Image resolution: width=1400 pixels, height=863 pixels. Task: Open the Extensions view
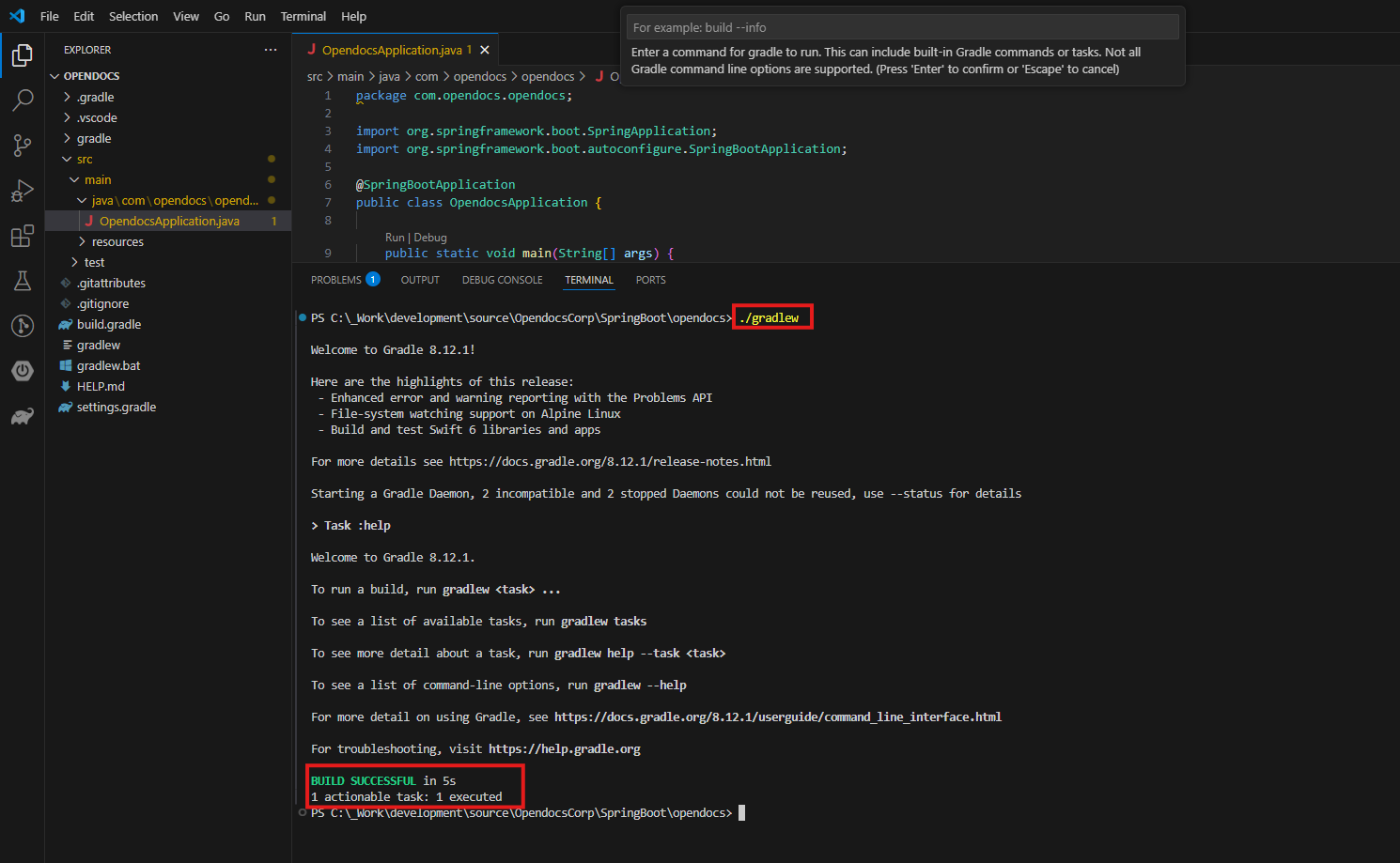click(x=23, y=236)
